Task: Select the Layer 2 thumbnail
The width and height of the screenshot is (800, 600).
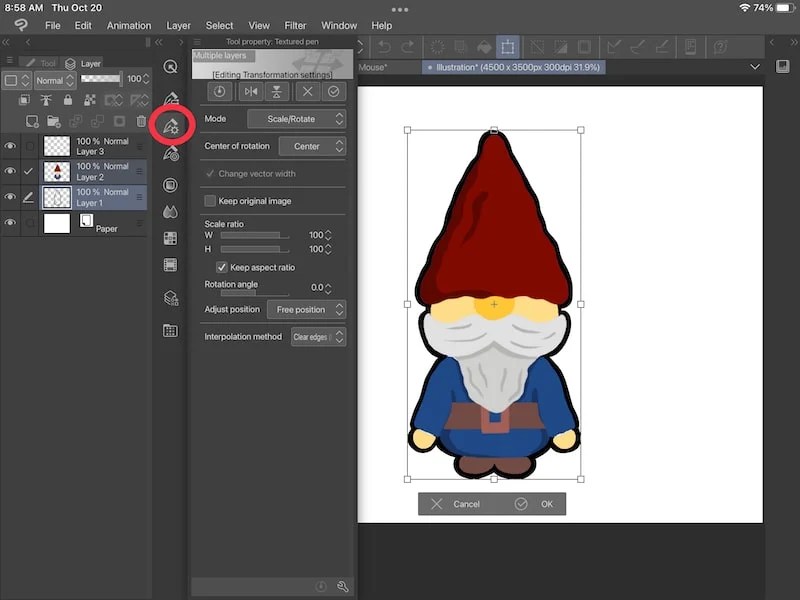Action: pos(57,170)
